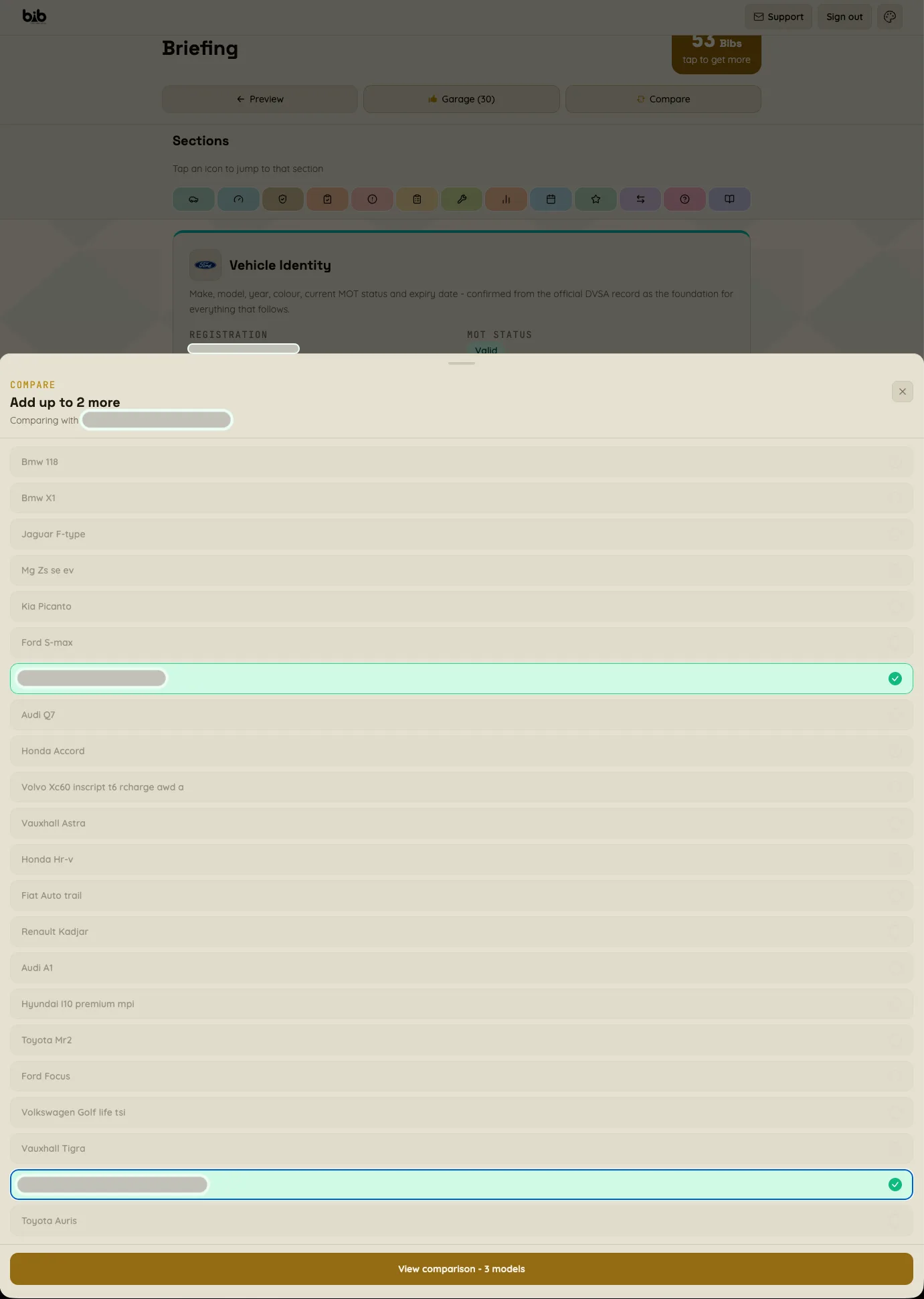Choose Audi A1 from the list
The image size is (924, 1299).
[462, 968]
